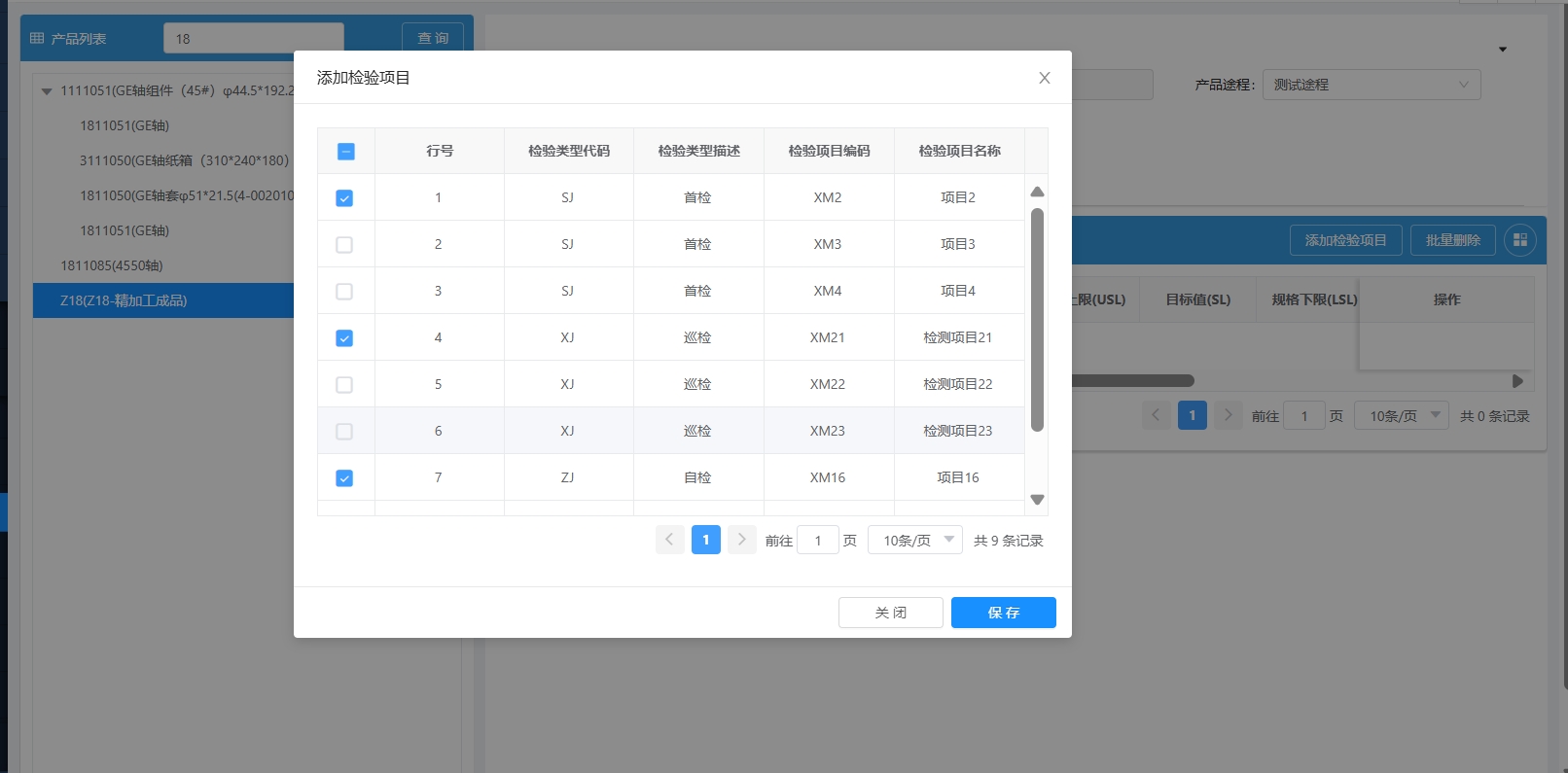Open the background 10条/页 page size dropdown
The width and height of the screenshot is (1568, 773).
pyautogui.click(x=1402, y=416)
